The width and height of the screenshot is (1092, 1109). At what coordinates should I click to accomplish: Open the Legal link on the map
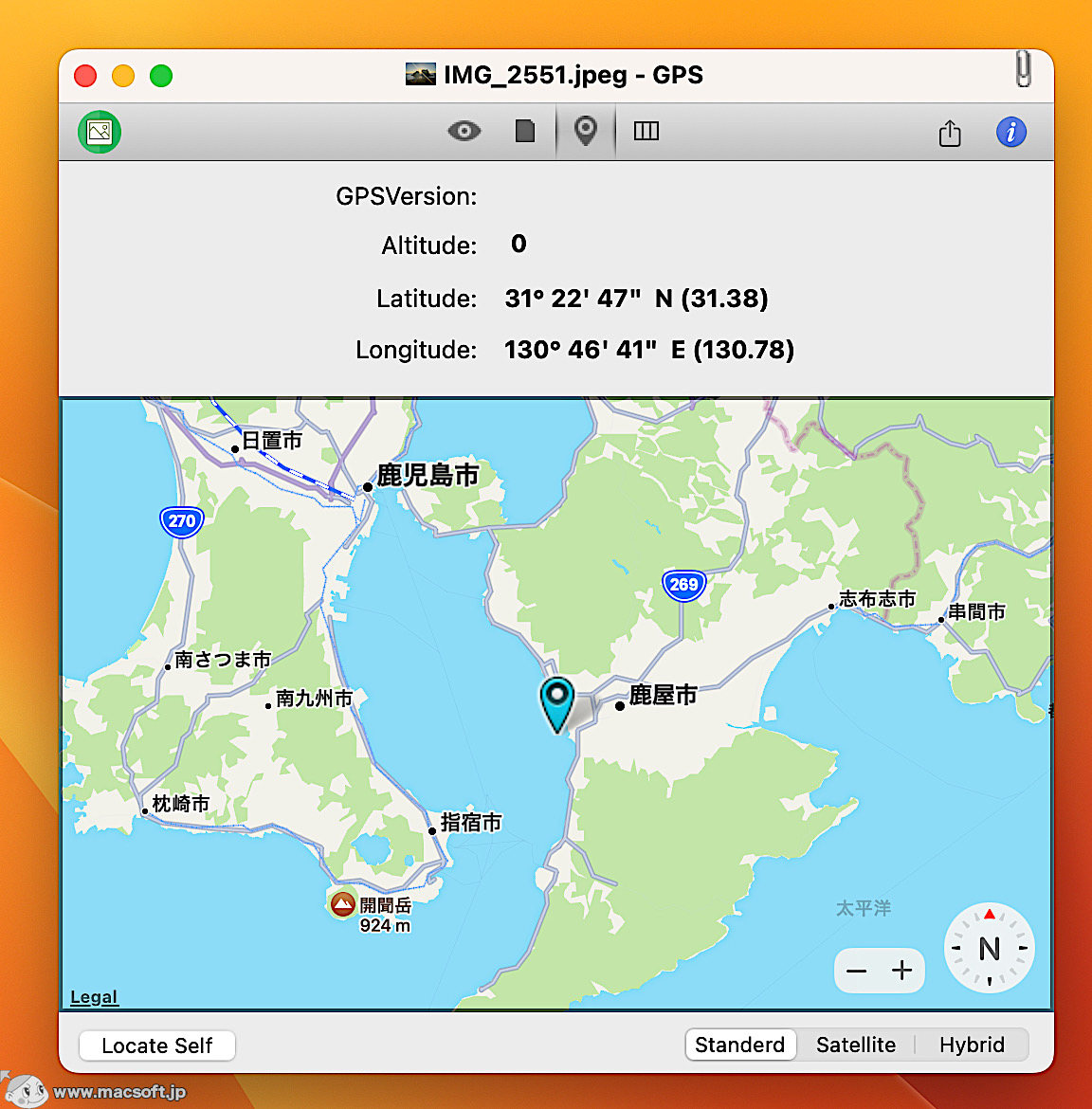94,996
